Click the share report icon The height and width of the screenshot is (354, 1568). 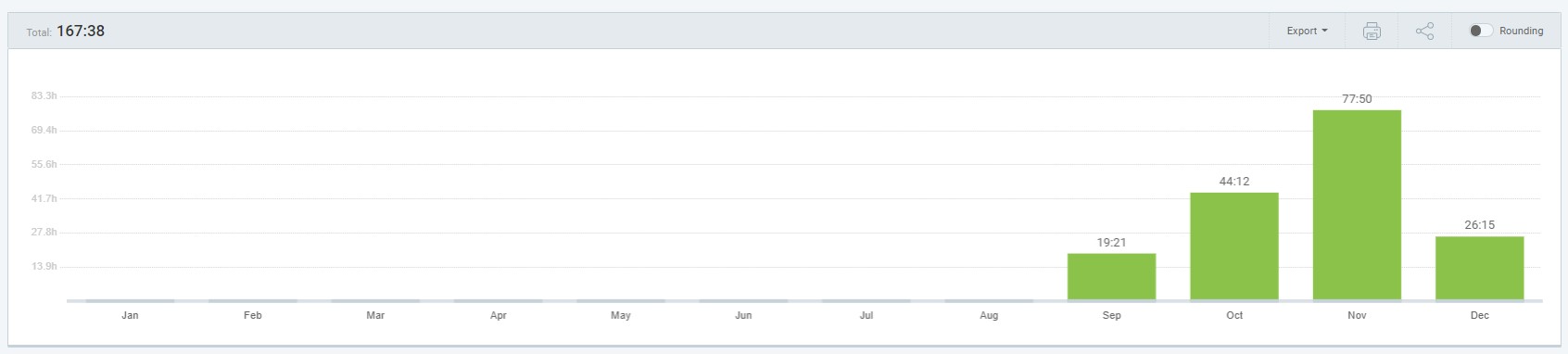point(1424,31)
